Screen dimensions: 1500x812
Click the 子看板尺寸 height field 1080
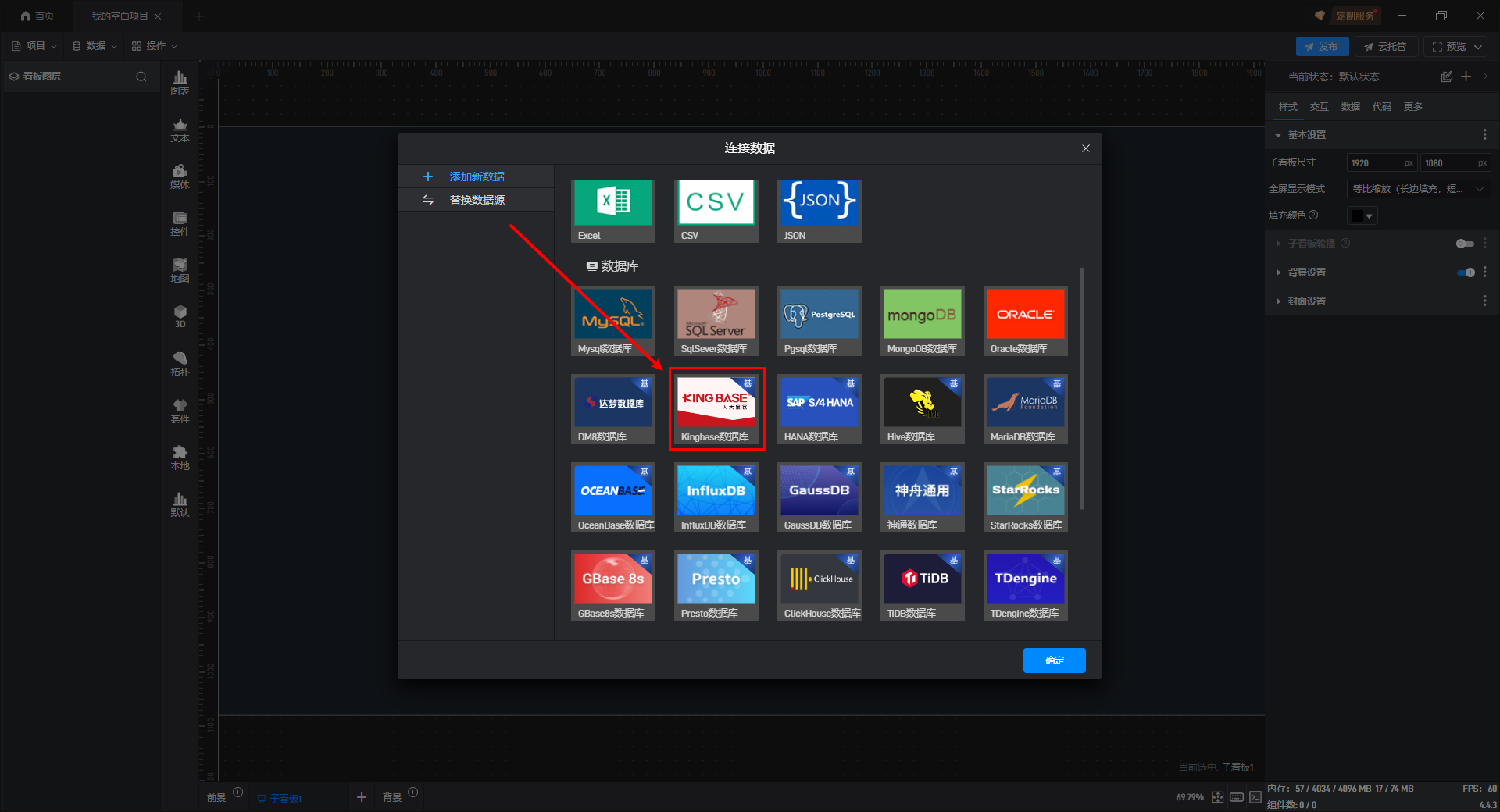click(1455, 163)
